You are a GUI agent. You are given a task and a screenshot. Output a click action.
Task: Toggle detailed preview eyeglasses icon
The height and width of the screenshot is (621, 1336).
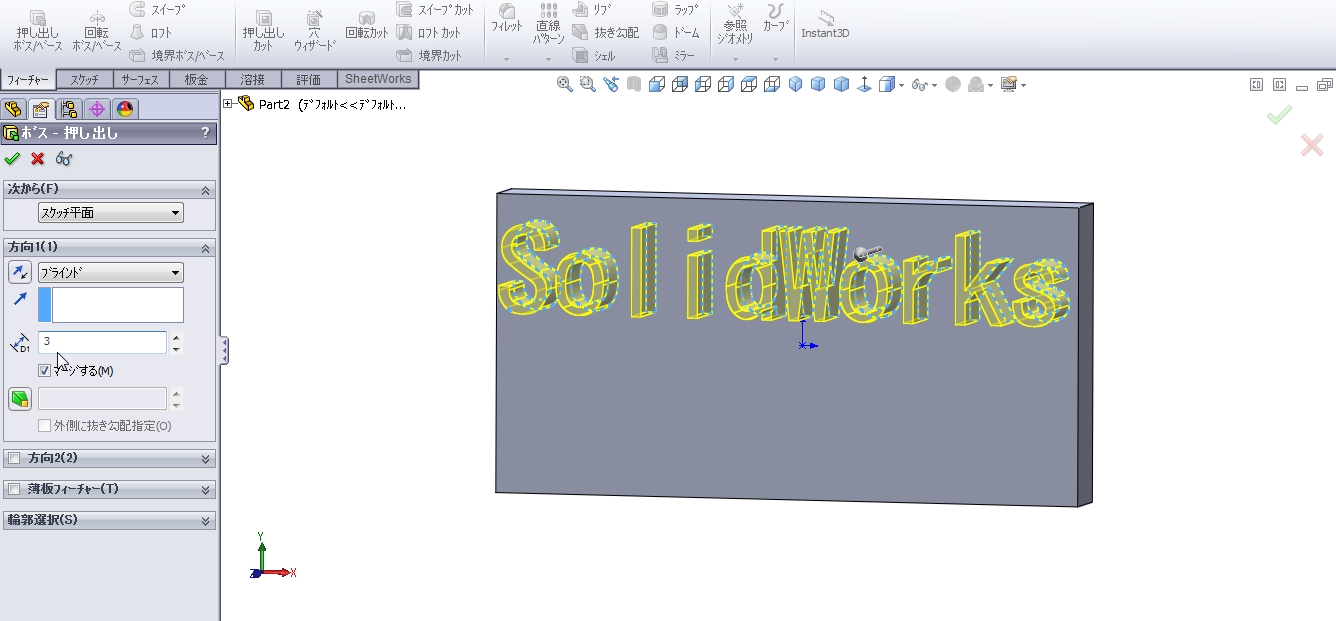[64, 159]
